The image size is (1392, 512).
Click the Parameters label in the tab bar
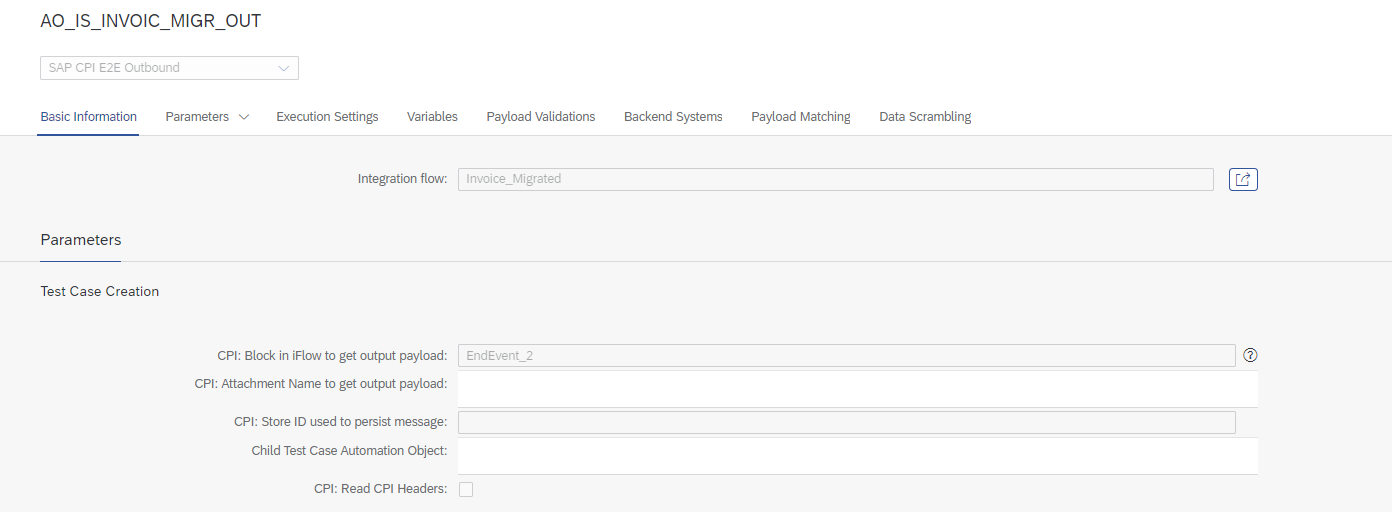click(x=197, y=117)
